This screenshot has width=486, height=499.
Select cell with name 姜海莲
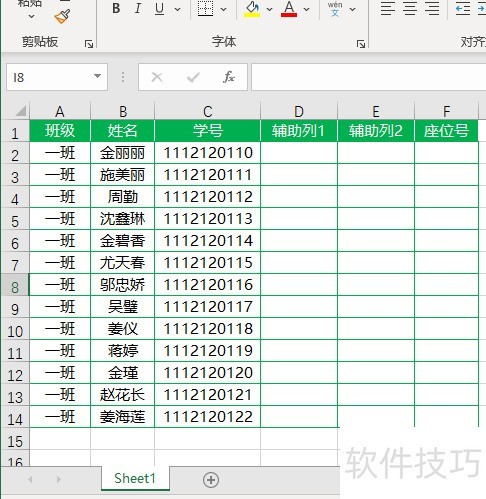pos(123,417)
